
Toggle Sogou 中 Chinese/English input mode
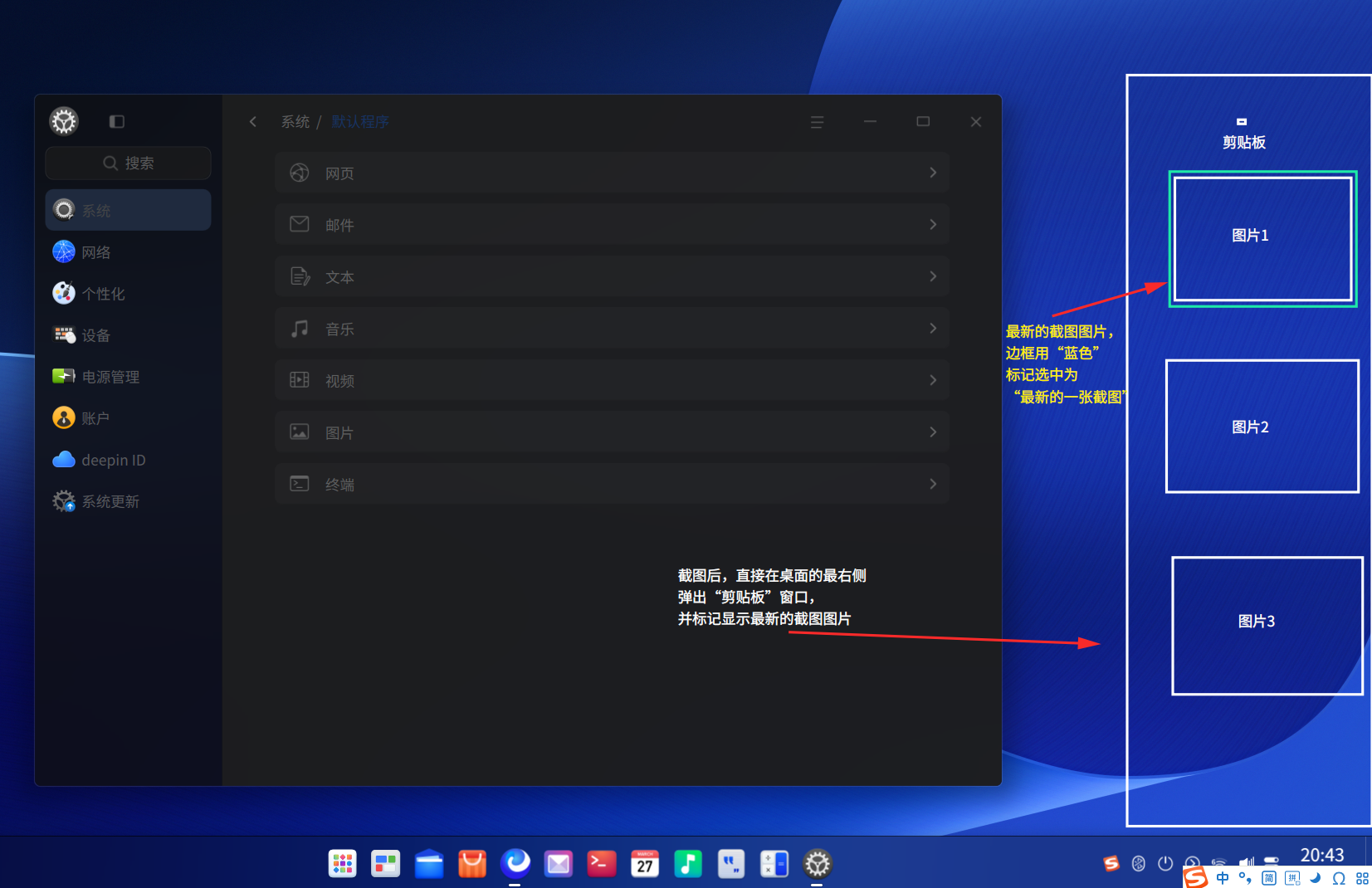(1223, 878)
